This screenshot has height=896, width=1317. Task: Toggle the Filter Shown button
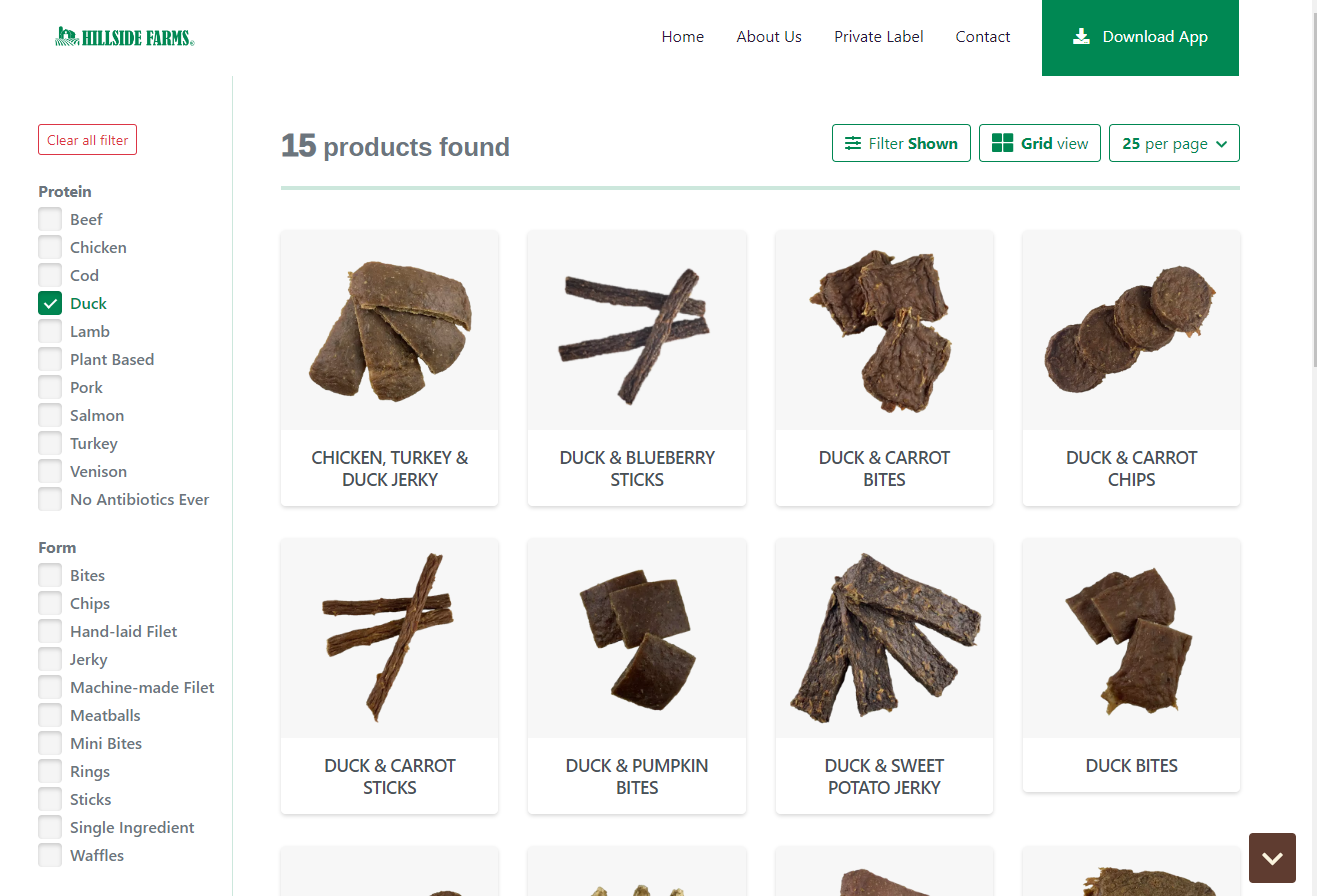click(x=901, y=143)
